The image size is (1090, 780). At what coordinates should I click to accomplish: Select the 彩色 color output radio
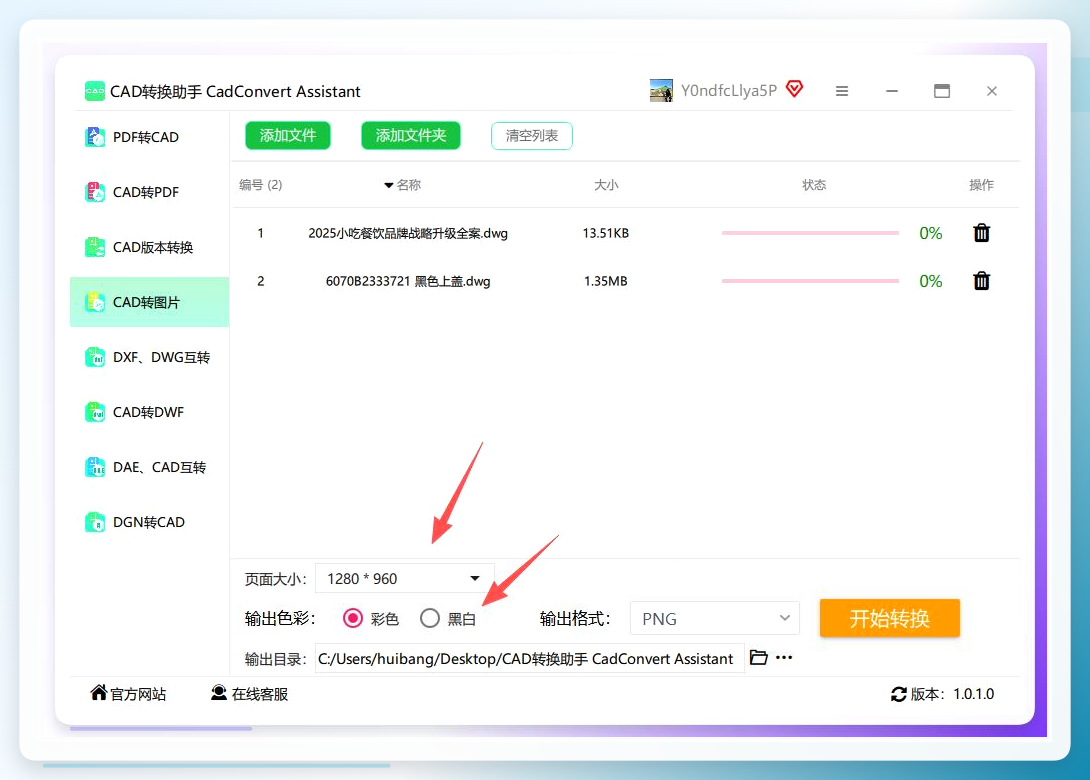pos(353,618)
